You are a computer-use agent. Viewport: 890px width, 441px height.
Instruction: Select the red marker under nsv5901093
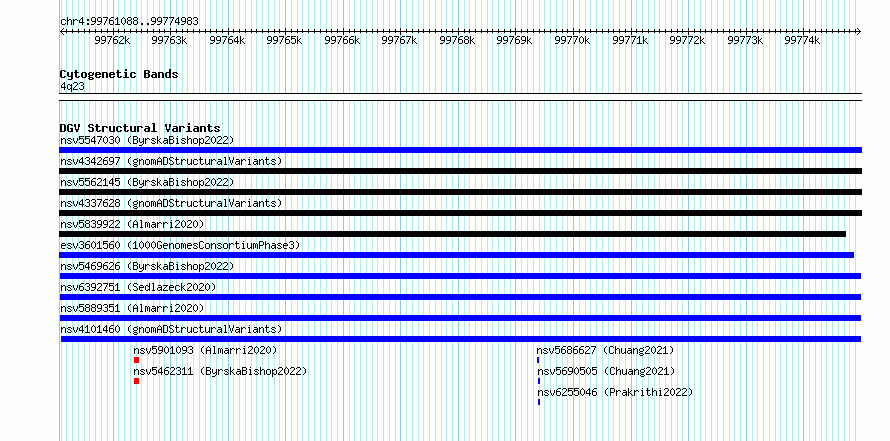pyautogui.click(x=136, y=360)
